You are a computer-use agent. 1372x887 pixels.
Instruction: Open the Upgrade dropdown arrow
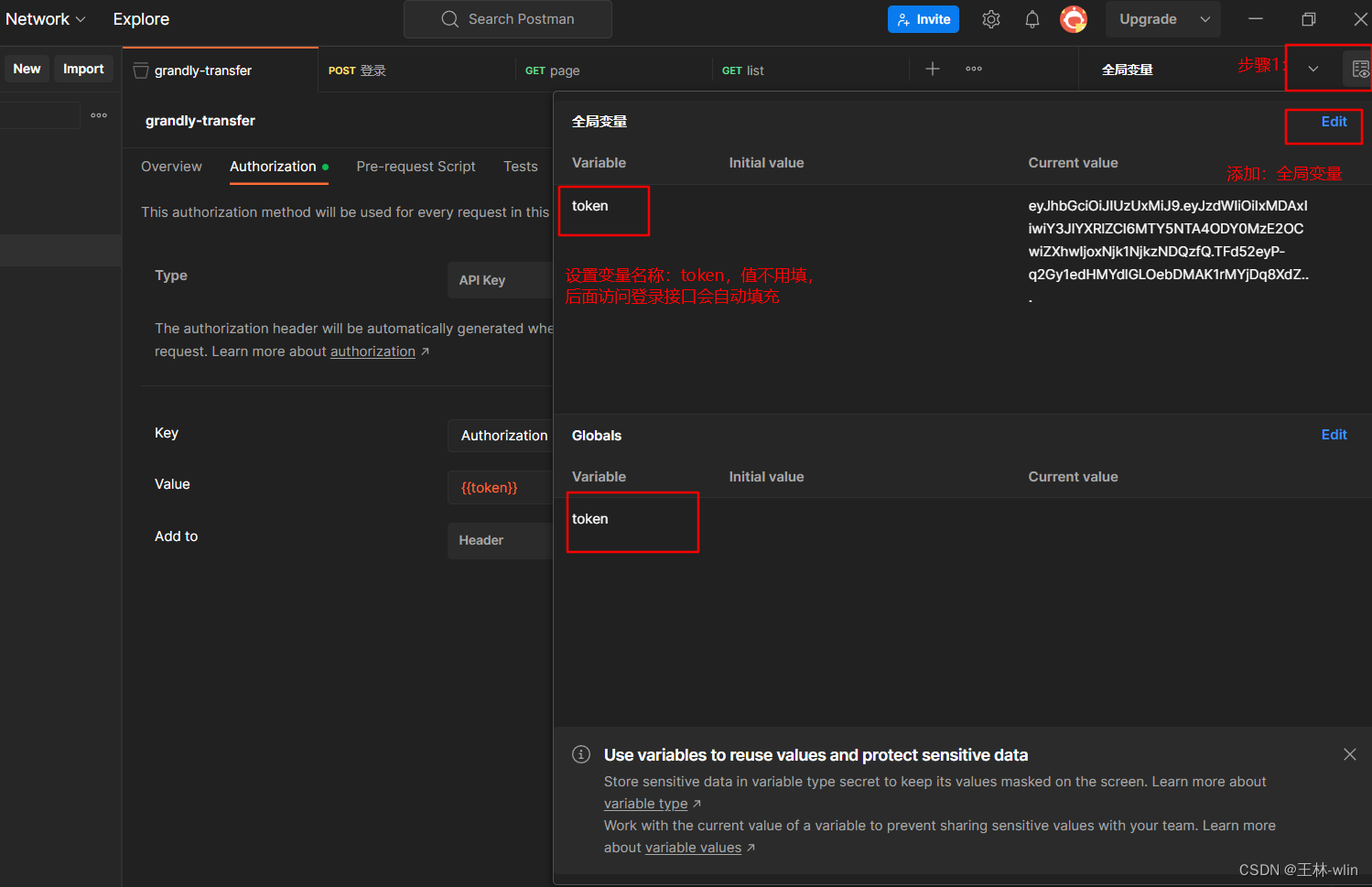pos(1205,19)
